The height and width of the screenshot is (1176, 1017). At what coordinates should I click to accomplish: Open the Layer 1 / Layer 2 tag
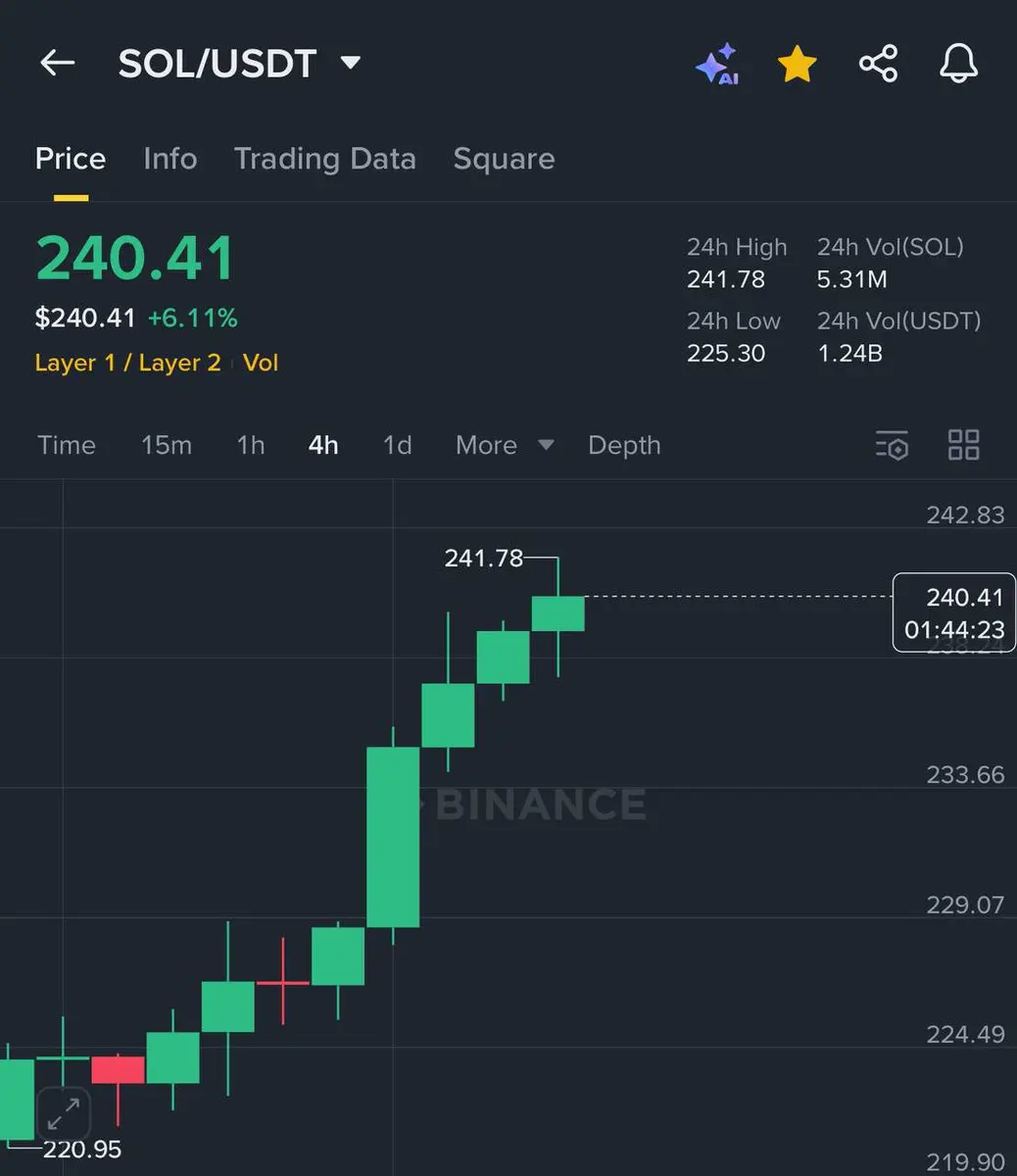pyautogui.click(x=127, y=363)
